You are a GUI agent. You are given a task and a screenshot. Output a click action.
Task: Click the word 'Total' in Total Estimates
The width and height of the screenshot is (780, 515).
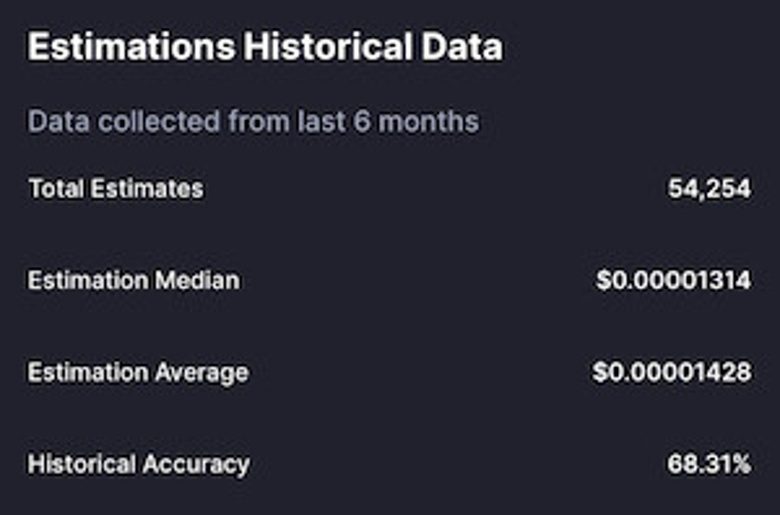click(x=53, y=188)
